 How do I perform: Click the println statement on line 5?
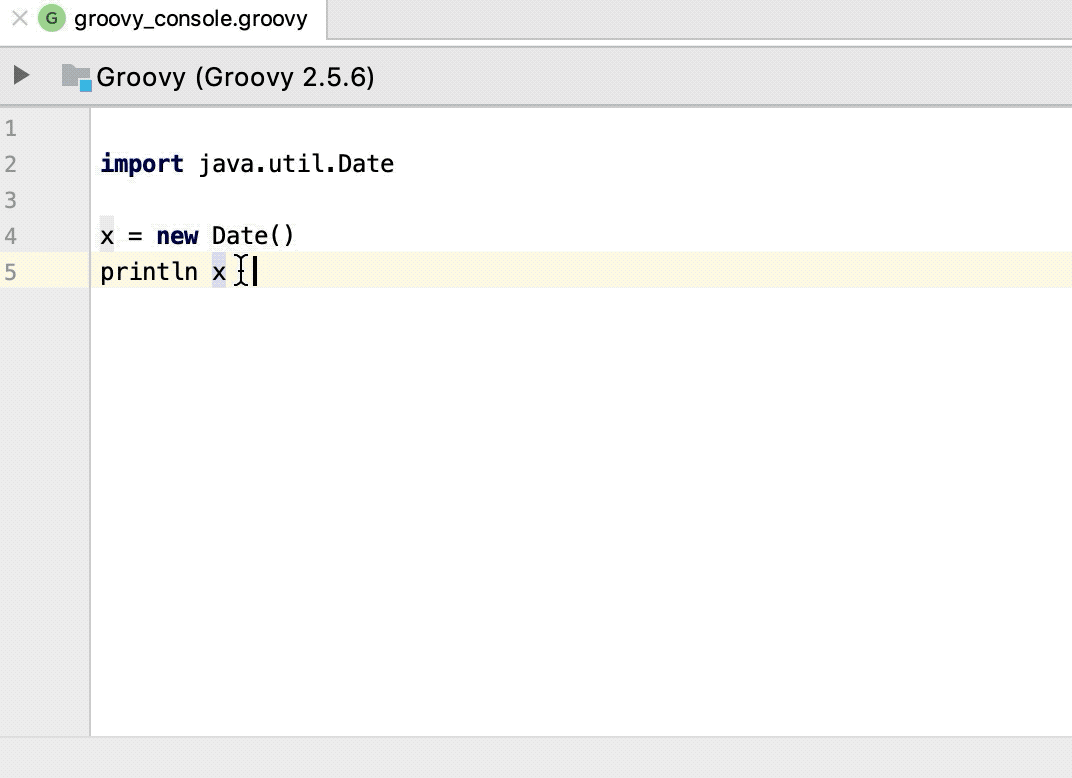[148, 271]
